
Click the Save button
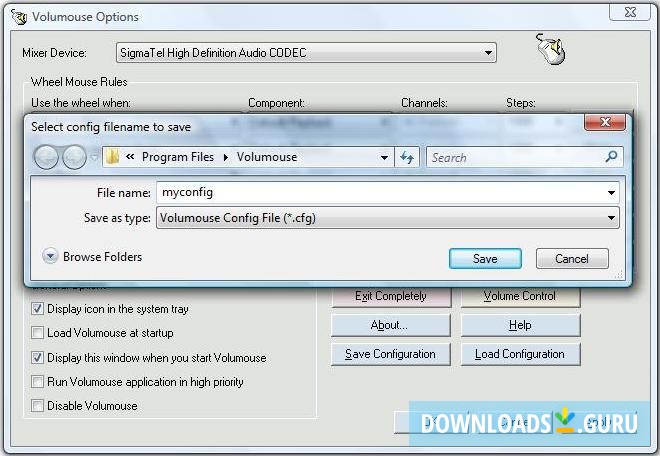pyautogui.click(x=485, y=259)
